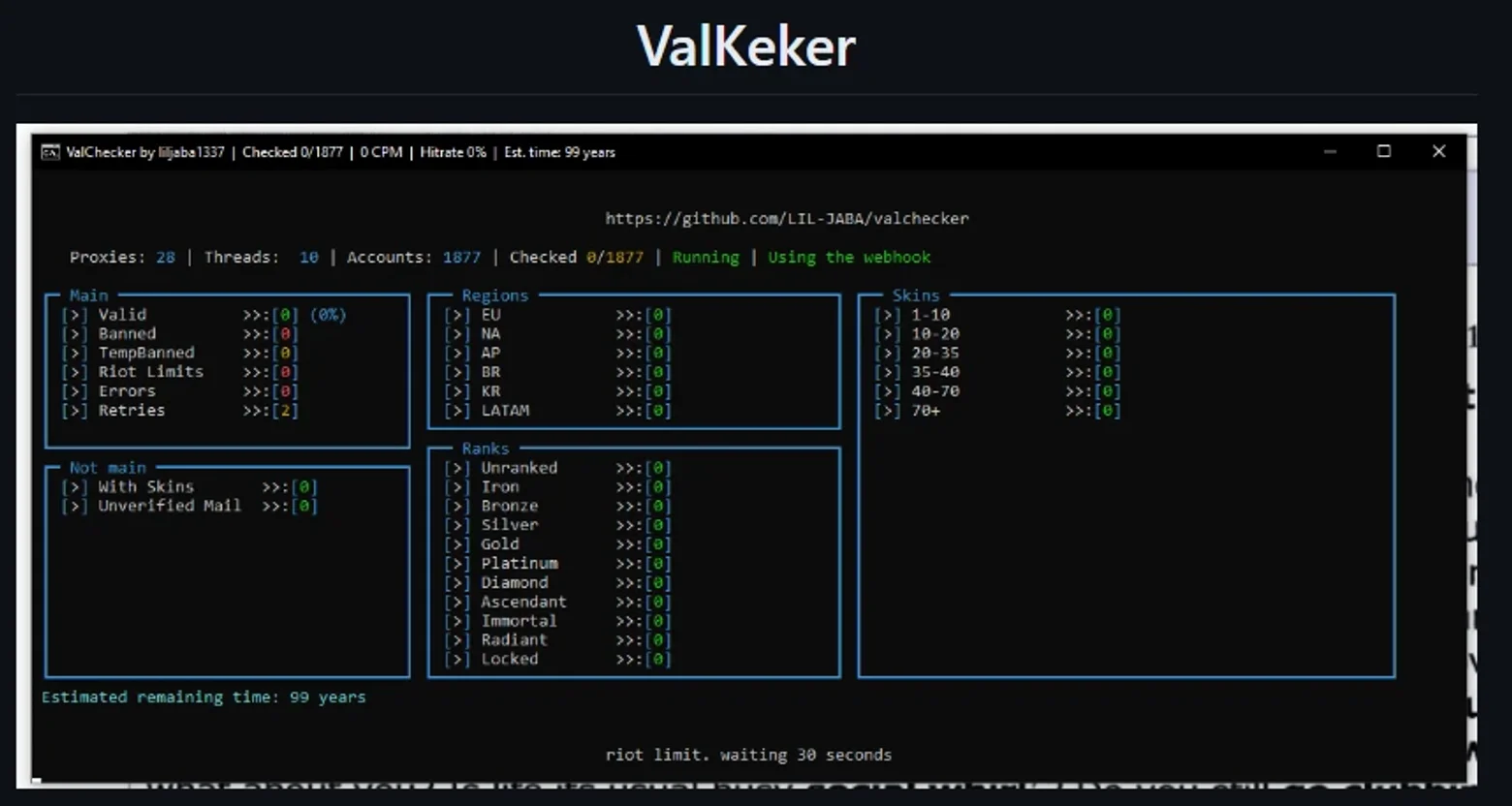Select the 'Immortal' rank row
The width and height of the screenshot is (1512, 806).
pos(557,621)
